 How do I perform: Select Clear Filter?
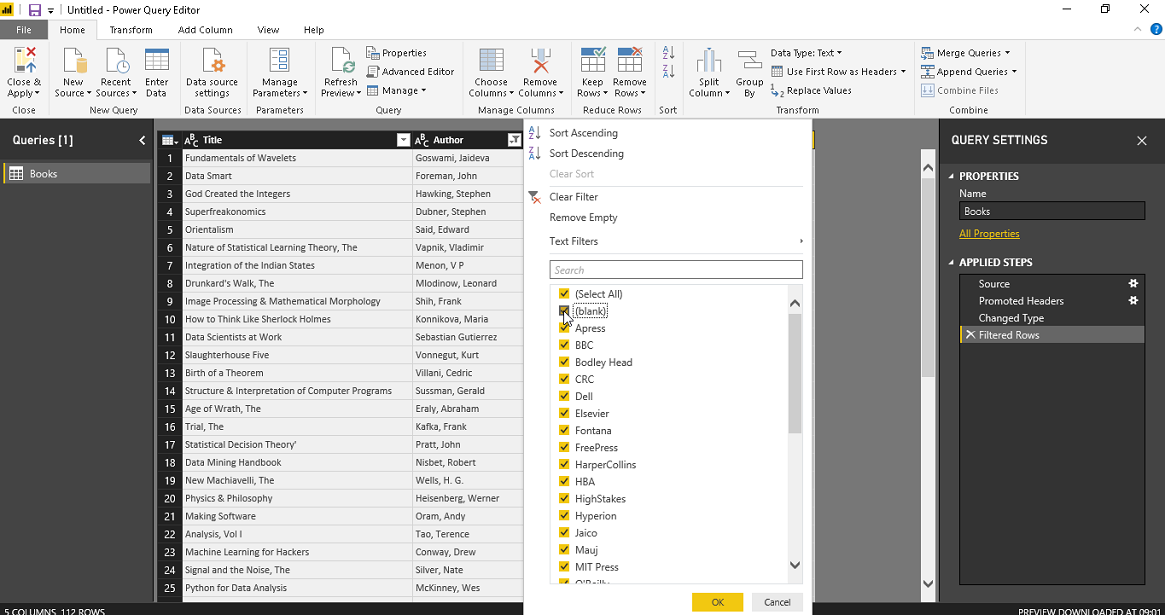point(574,197)
